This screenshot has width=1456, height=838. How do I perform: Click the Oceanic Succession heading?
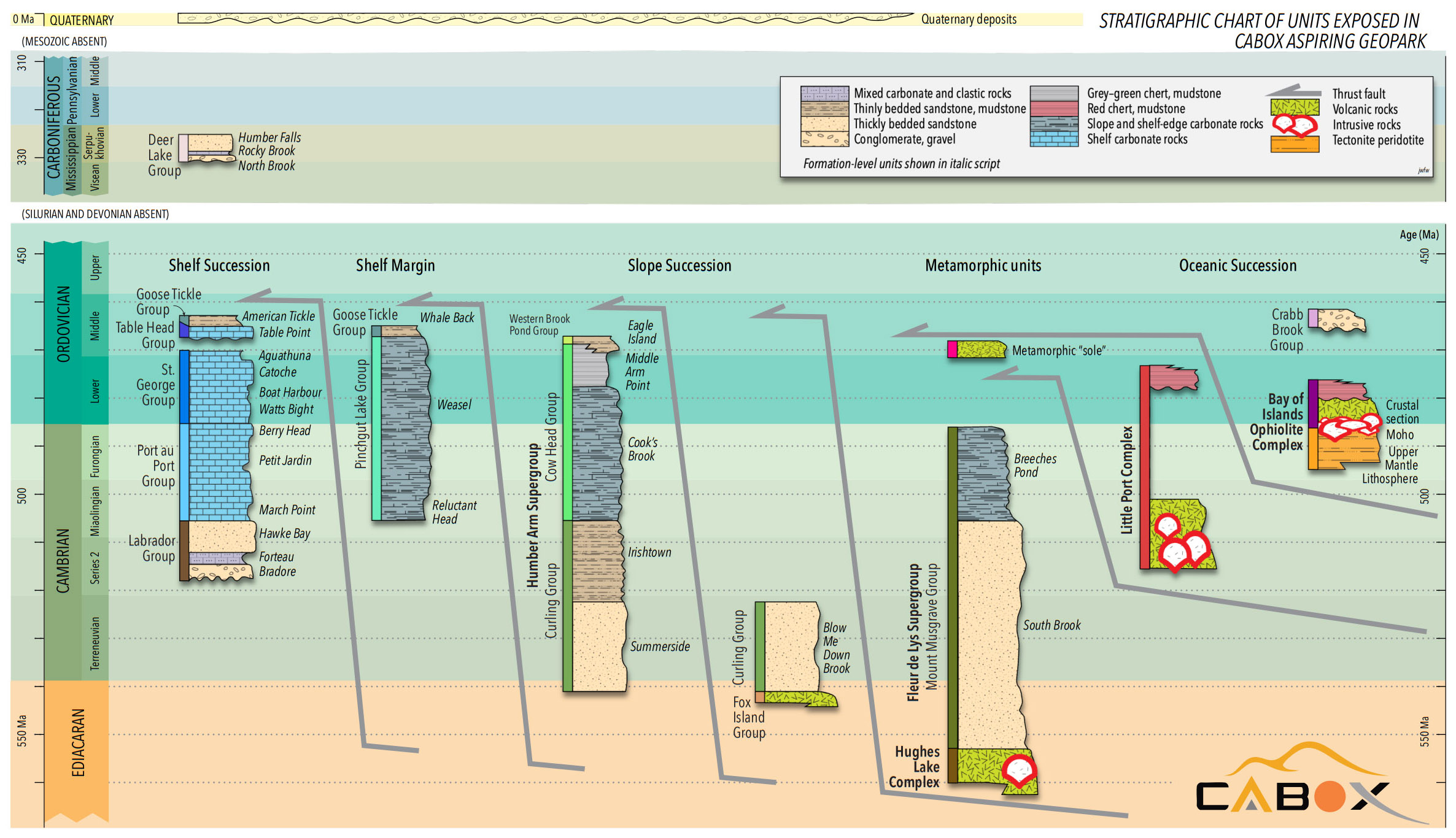pyautogui.click(x=1237, y=266)
